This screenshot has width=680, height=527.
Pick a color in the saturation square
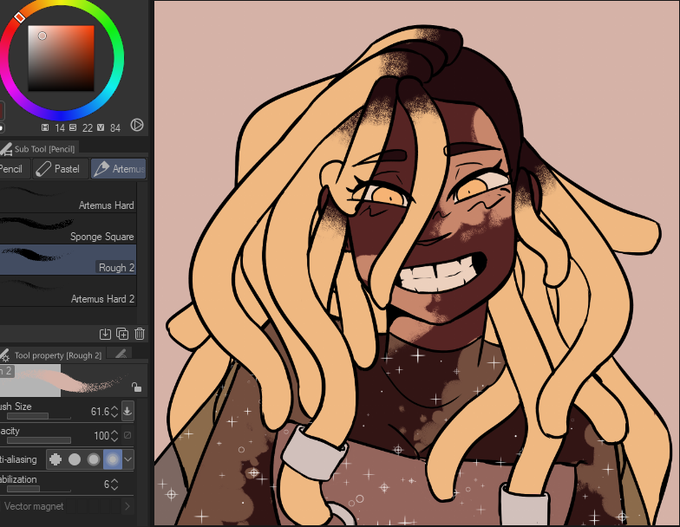[x=61, y=58]
